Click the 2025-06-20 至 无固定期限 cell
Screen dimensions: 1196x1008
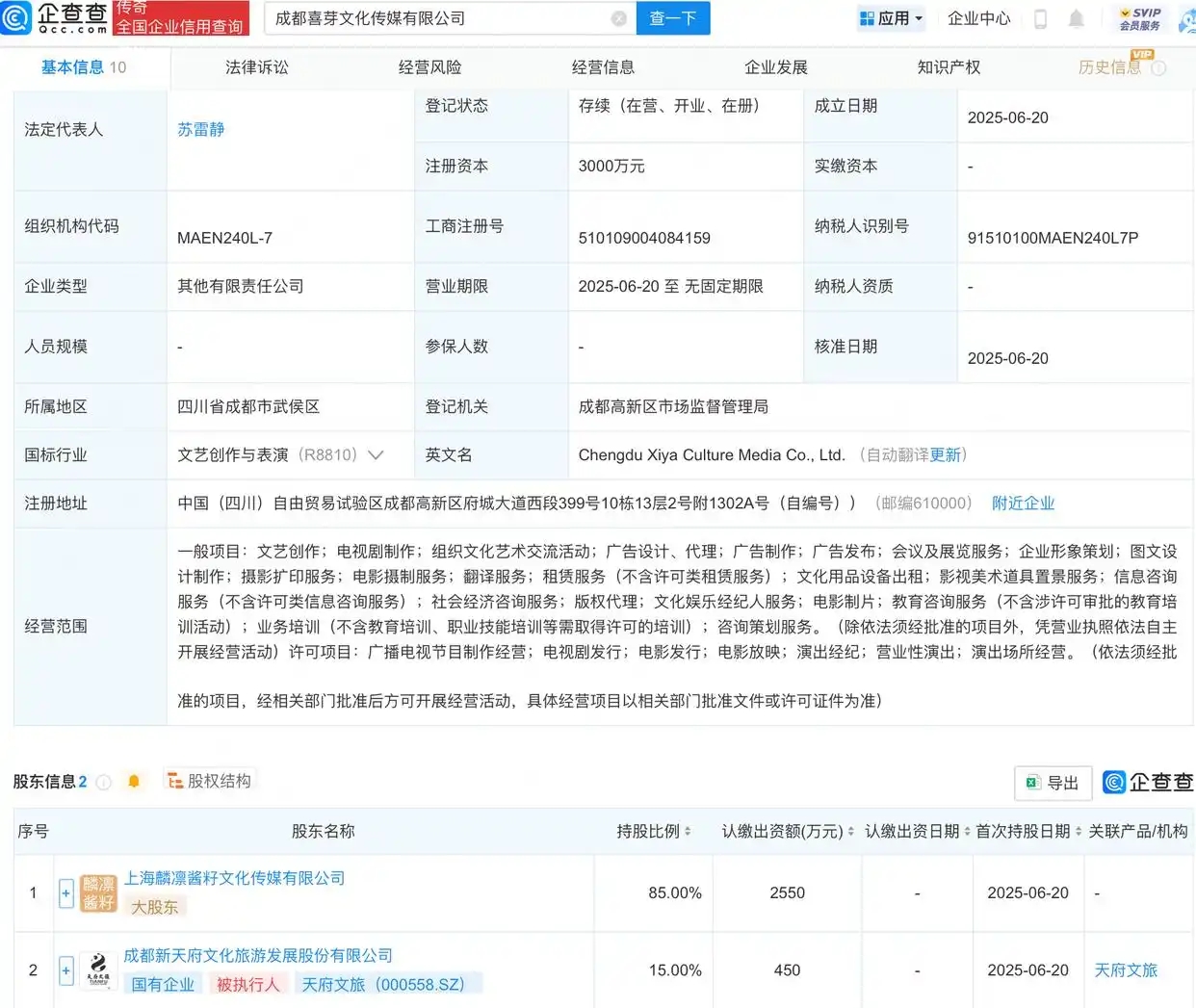click(671, 287)
